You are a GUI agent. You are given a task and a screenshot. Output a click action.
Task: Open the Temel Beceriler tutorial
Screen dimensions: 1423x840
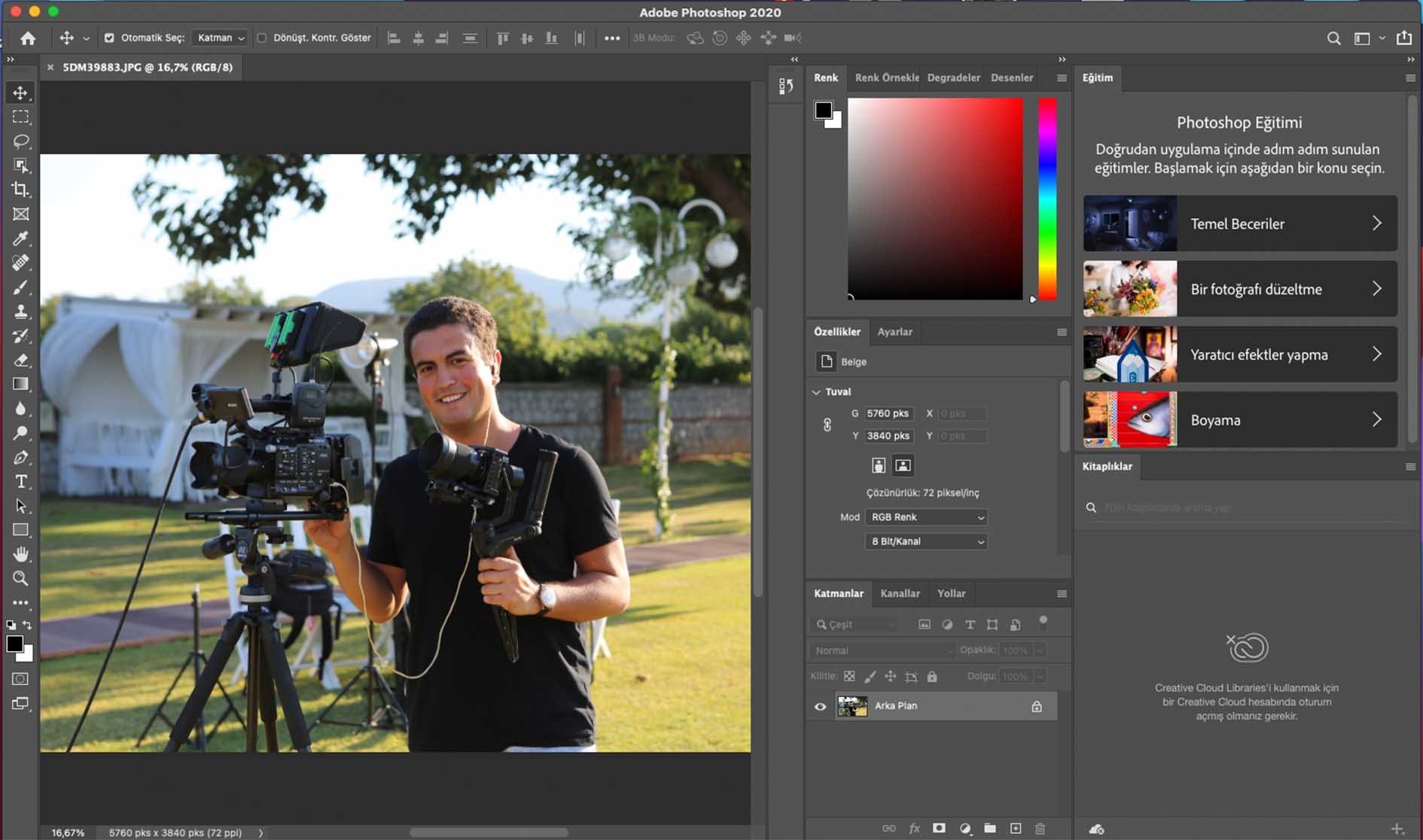(x=1239, y=224)
